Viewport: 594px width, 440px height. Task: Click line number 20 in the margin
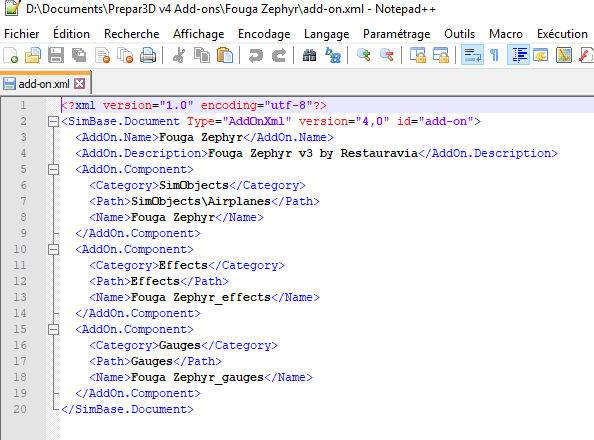tap(20, 409)
